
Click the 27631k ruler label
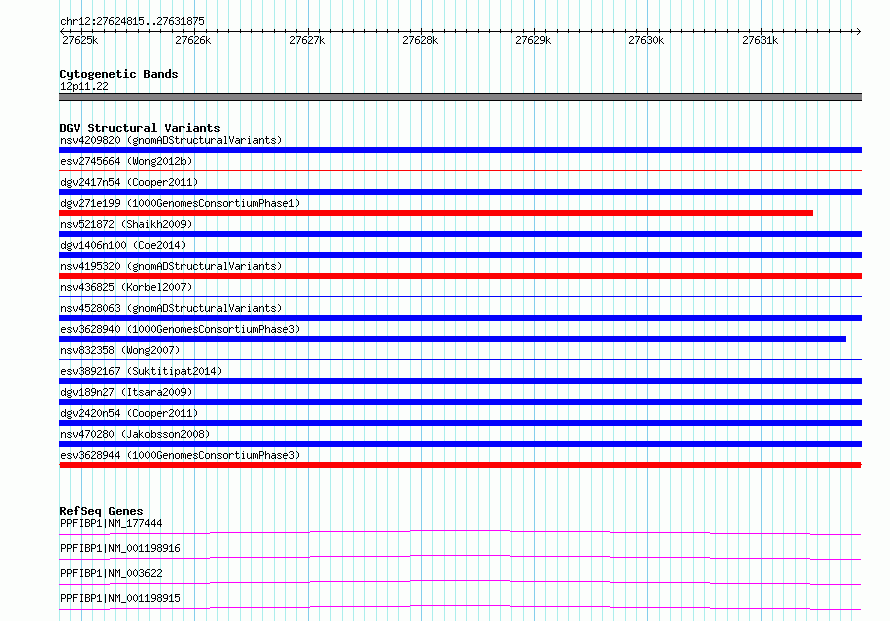tap(760, 40)
